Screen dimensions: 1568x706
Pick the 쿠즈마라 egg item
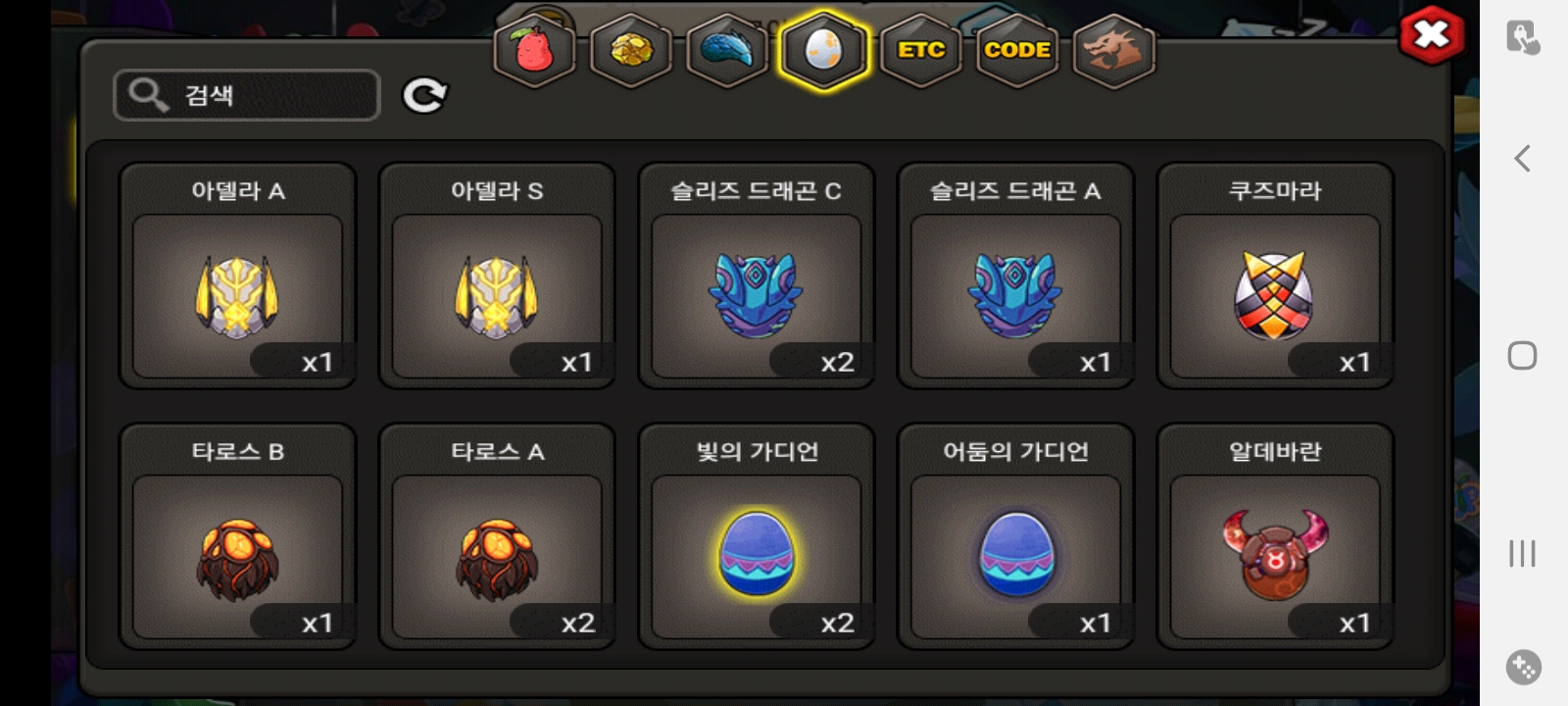click(1275, 276)
